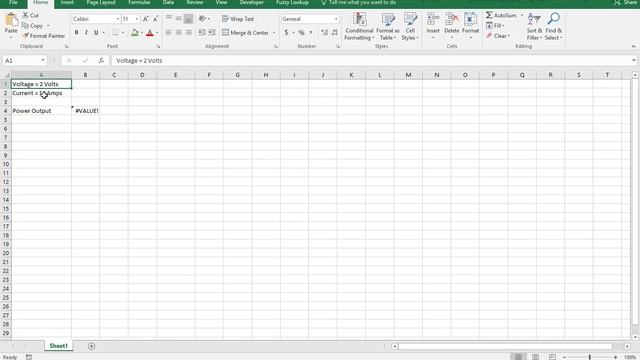
Task: Apply the dollar Accounting Number Format
Action: pos(286,32)
